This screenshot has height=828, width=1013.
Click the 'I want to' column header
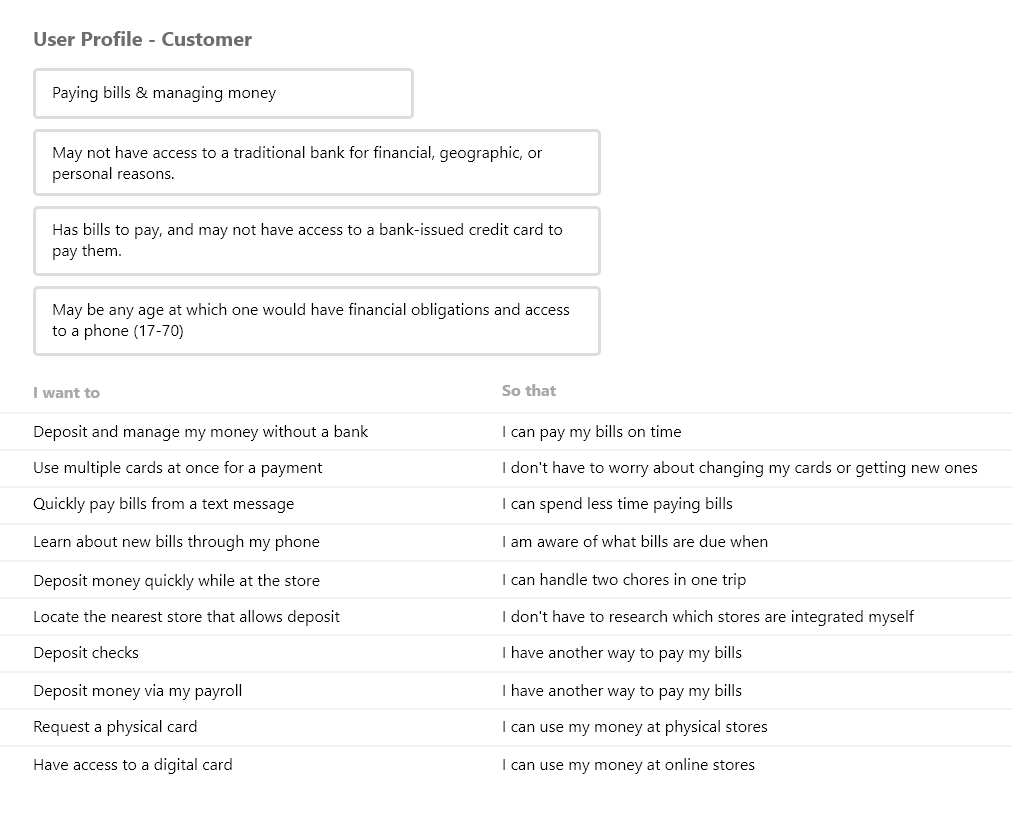pyautogui.click(x=67, y=393)
